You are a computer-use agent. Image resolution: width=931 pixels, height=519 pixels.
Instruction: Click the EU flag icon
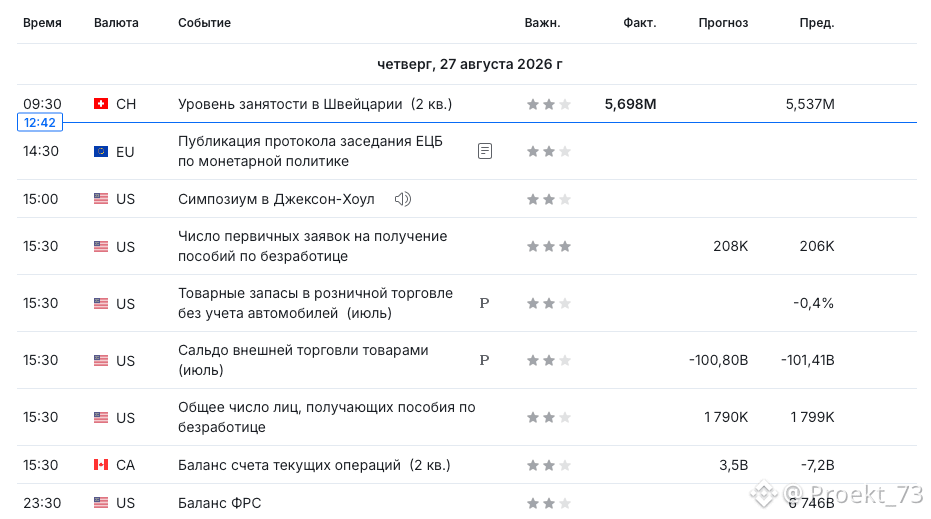(x=101, y=151)
